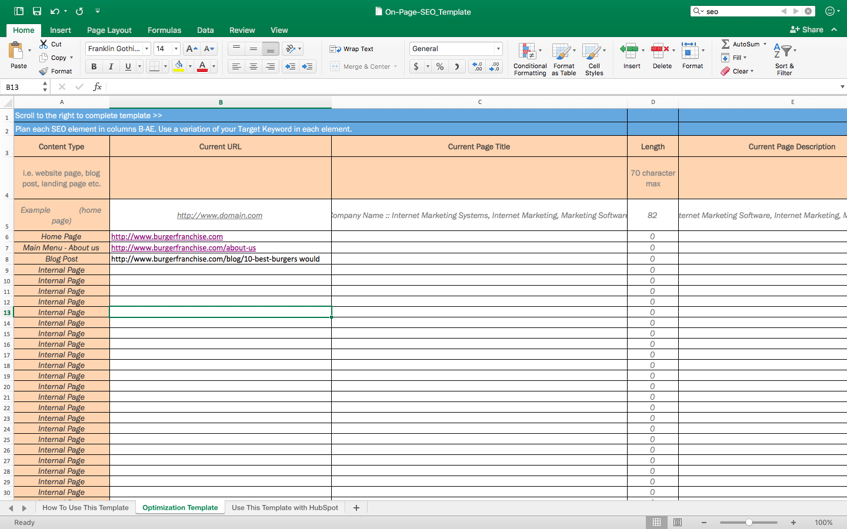Open the font name dropdown
This screenshot has height=529, width=847.
click(x=146, y=49)
